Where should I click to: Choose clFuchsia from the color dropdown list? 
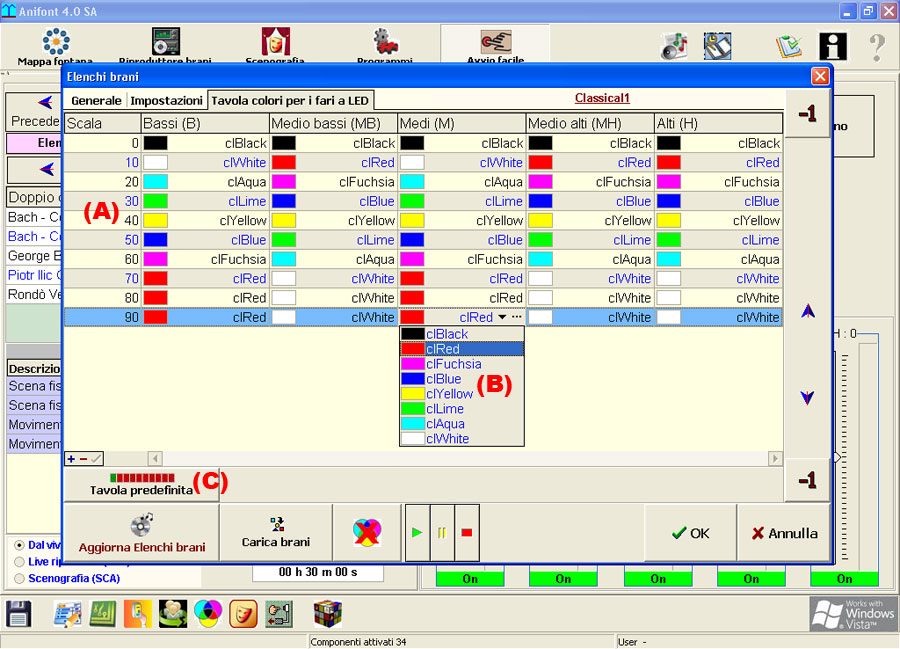coord(462,364)
